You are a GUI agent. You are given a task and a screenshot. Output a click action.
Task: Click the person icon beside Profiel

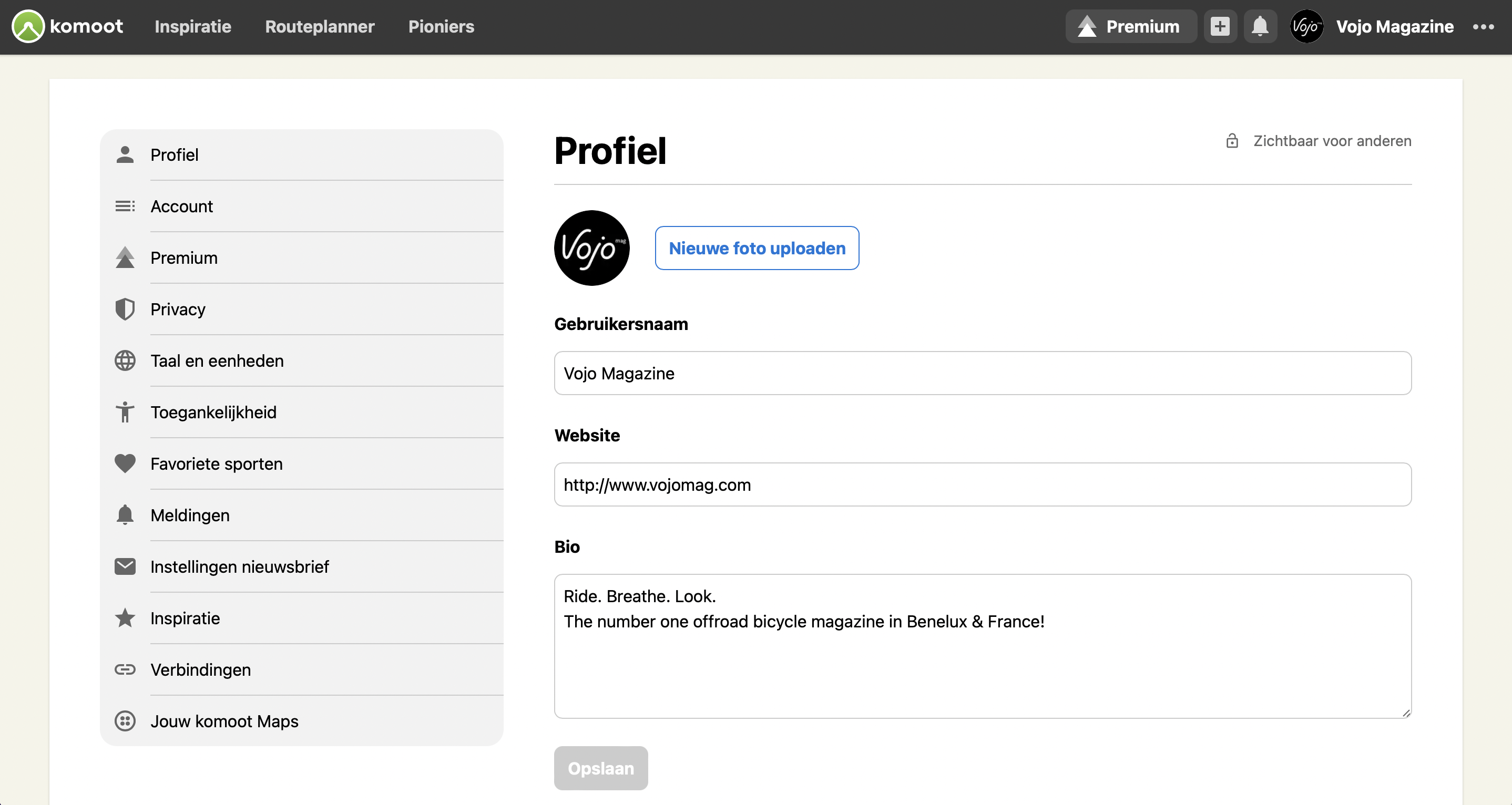pos(125,154)
